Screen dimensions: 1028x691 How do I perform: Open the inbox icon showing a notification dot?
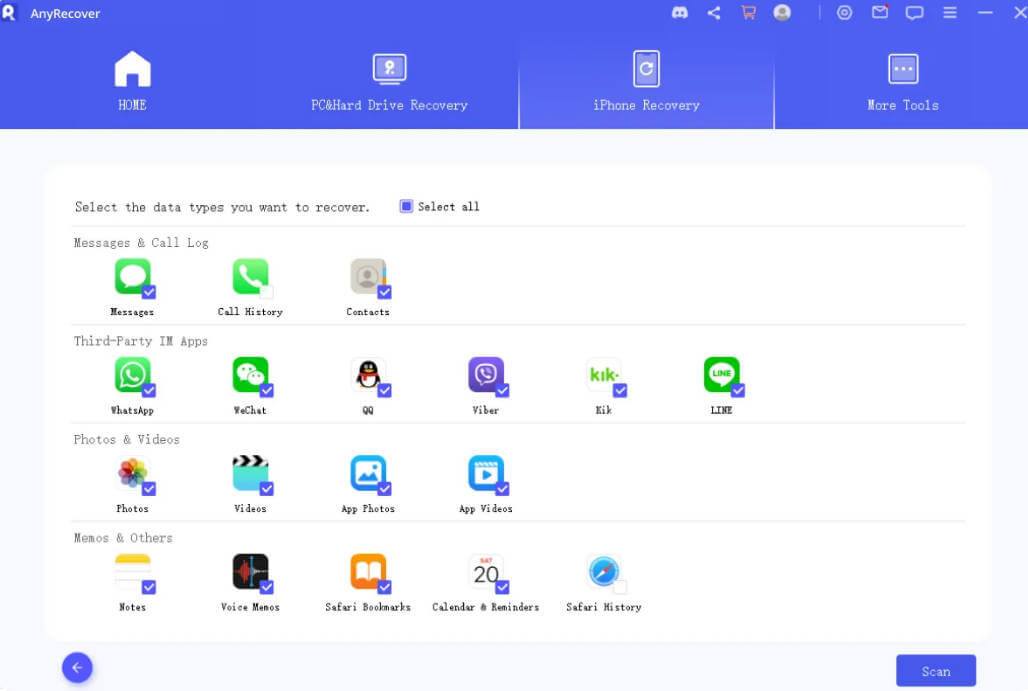pos(880,13)
